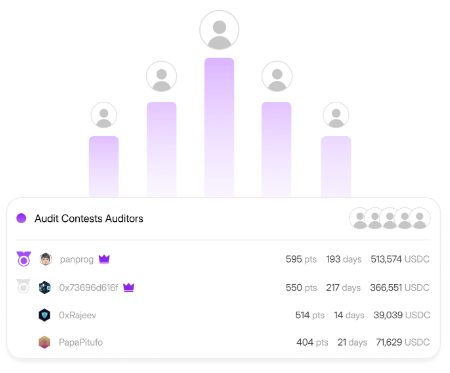Open the PapaPitufo auditor name

[81, 342]
